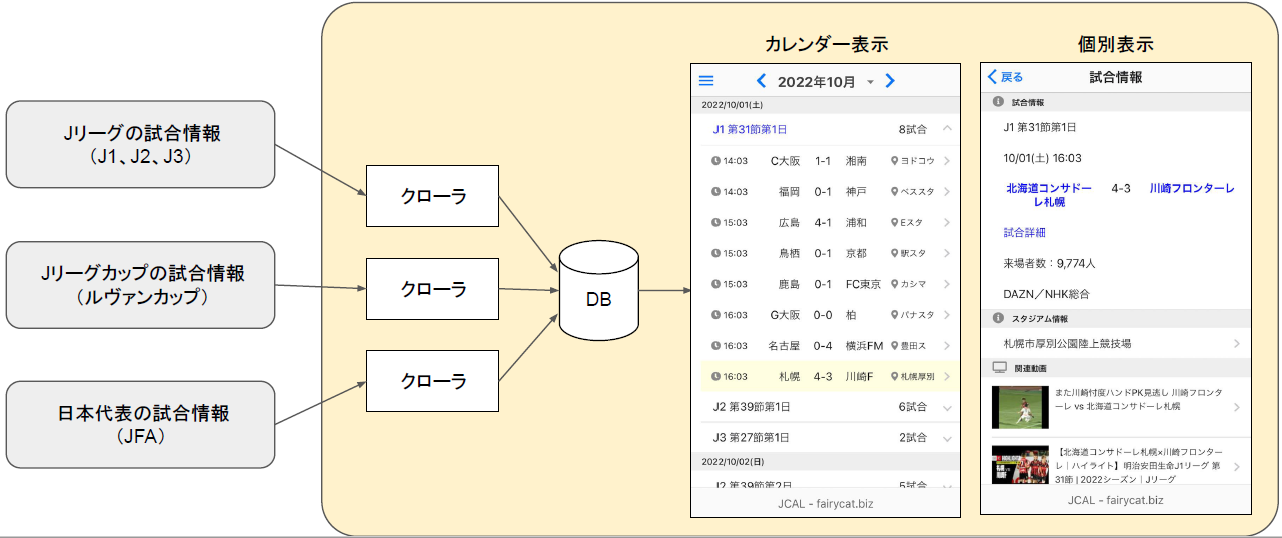Click right chevron on 広島 match row

click(947, 222)
